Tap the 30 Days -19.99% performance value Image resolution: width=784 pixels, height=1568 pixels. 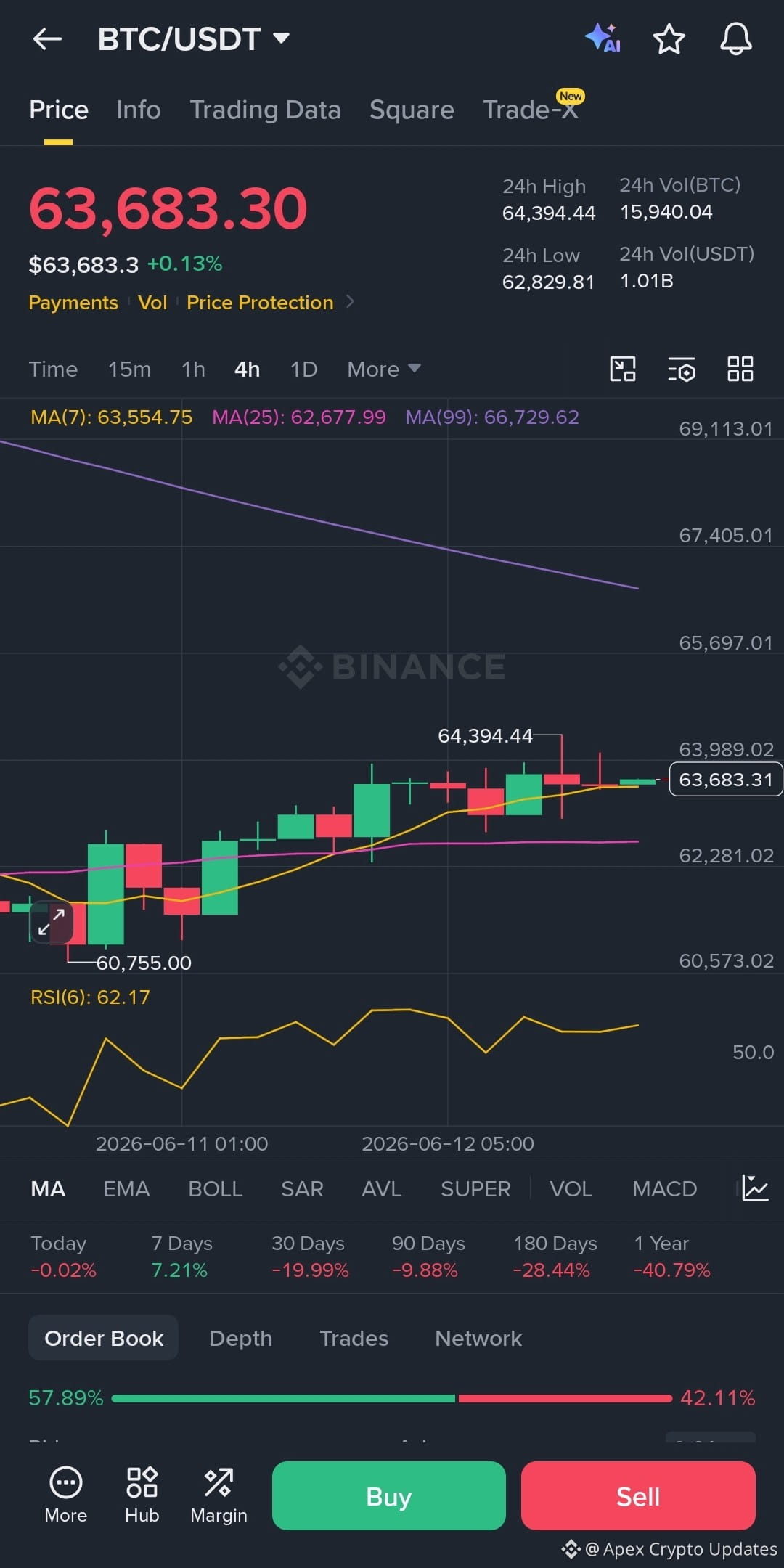click(x=310, y=1270)
